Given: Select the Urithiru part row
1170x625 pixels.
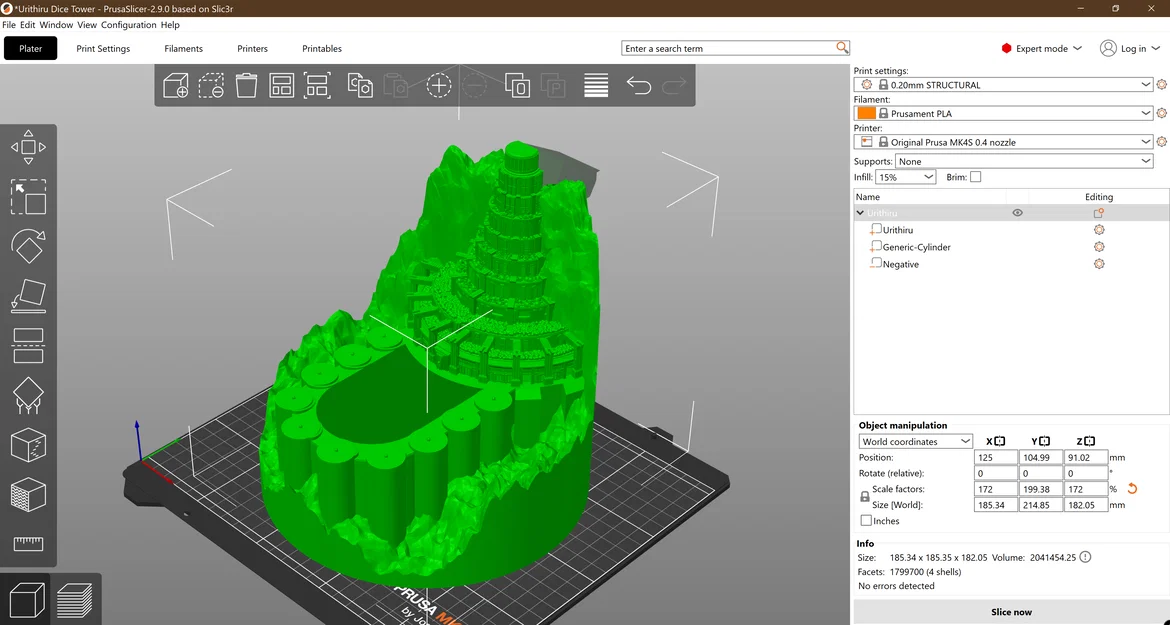Looking at the screenshot, I should [897, 230].
